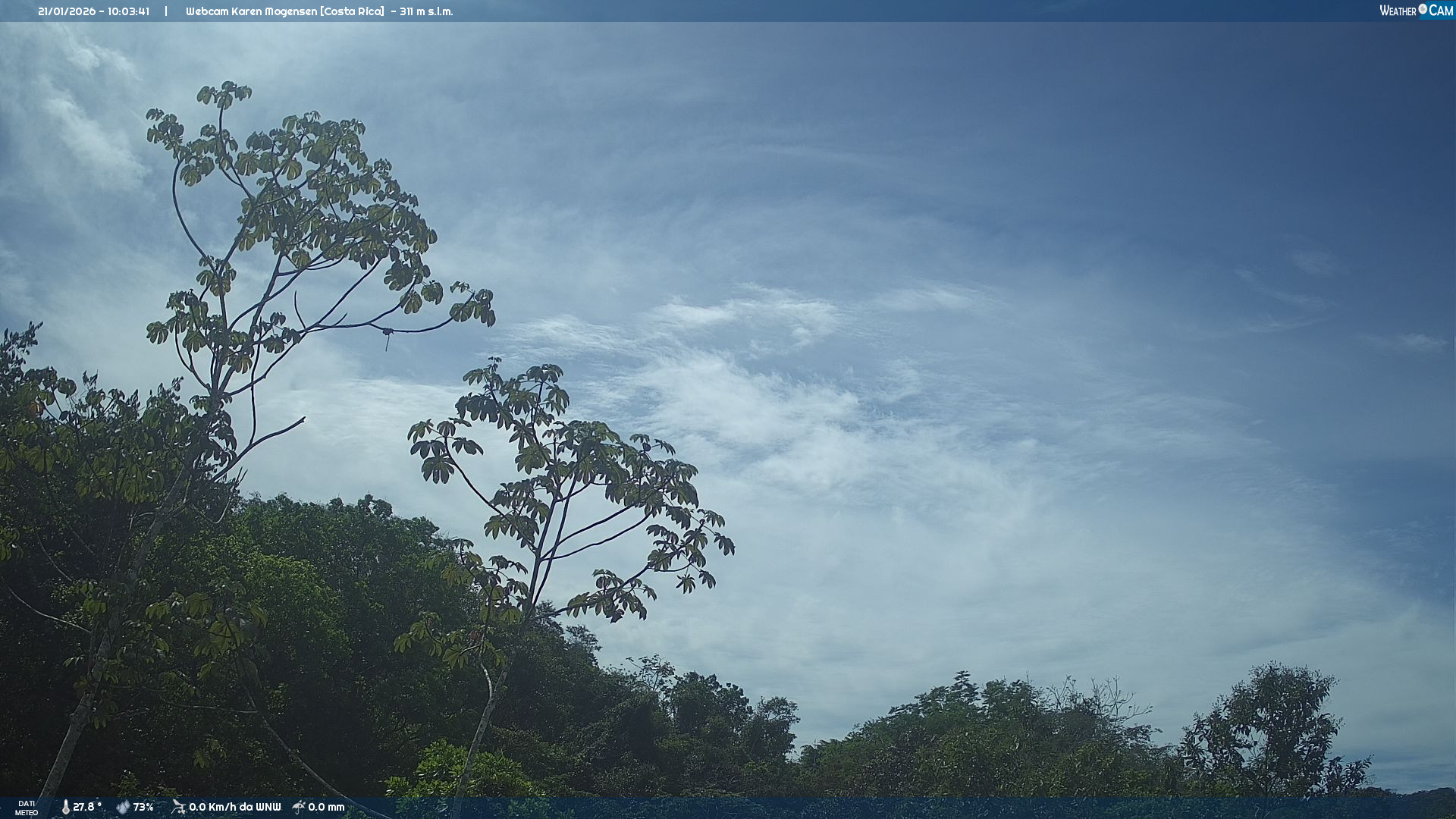Click the DATI METEO label

pos(27,808)
